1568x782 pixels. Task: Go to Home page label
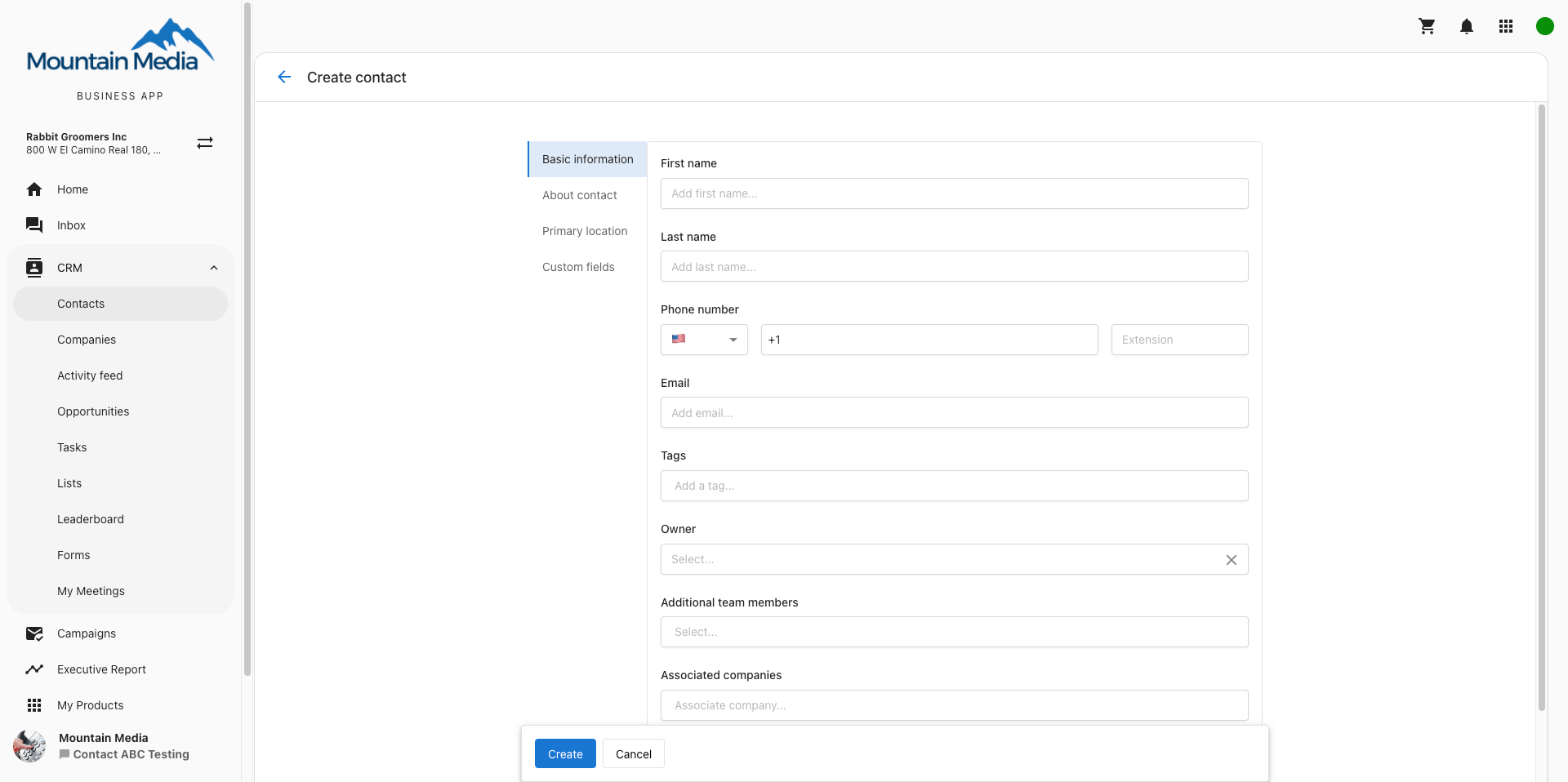[73, 189]
